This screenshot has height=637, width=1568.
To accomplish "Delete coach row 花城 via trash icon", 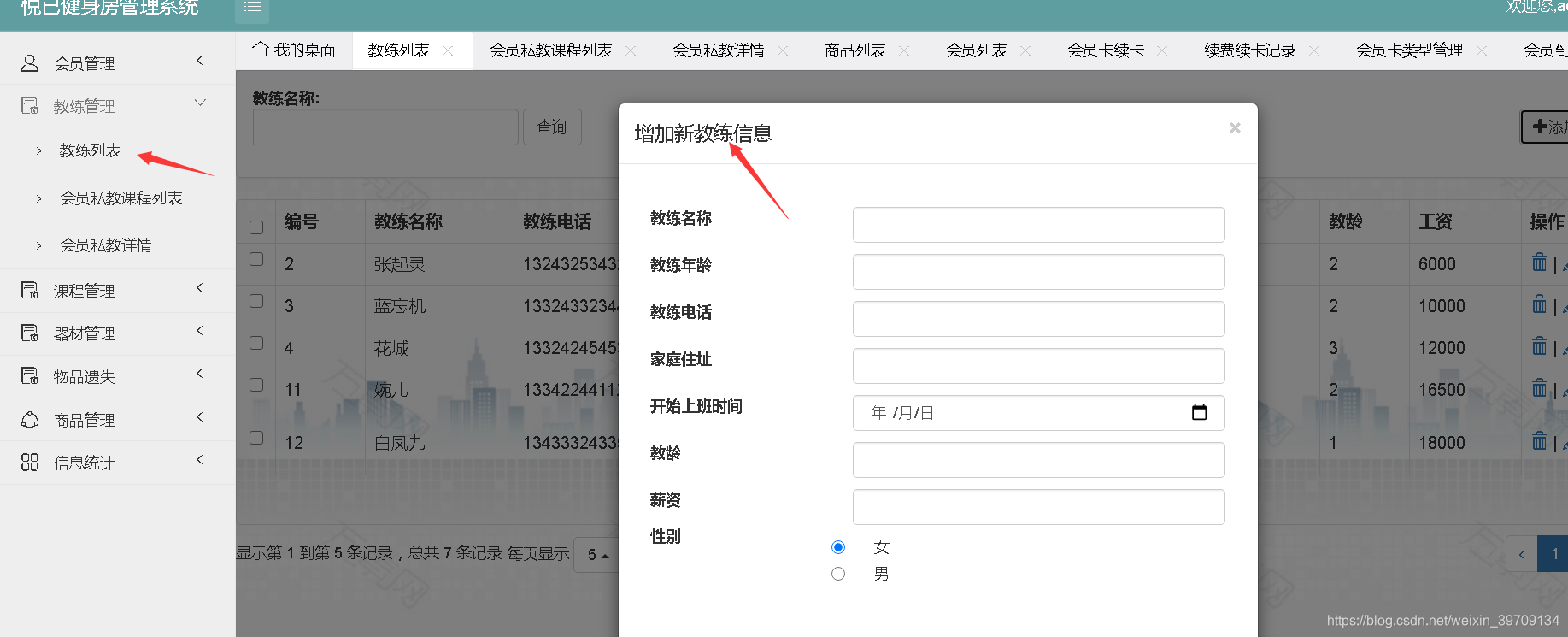I will (x=1540, y=347).
